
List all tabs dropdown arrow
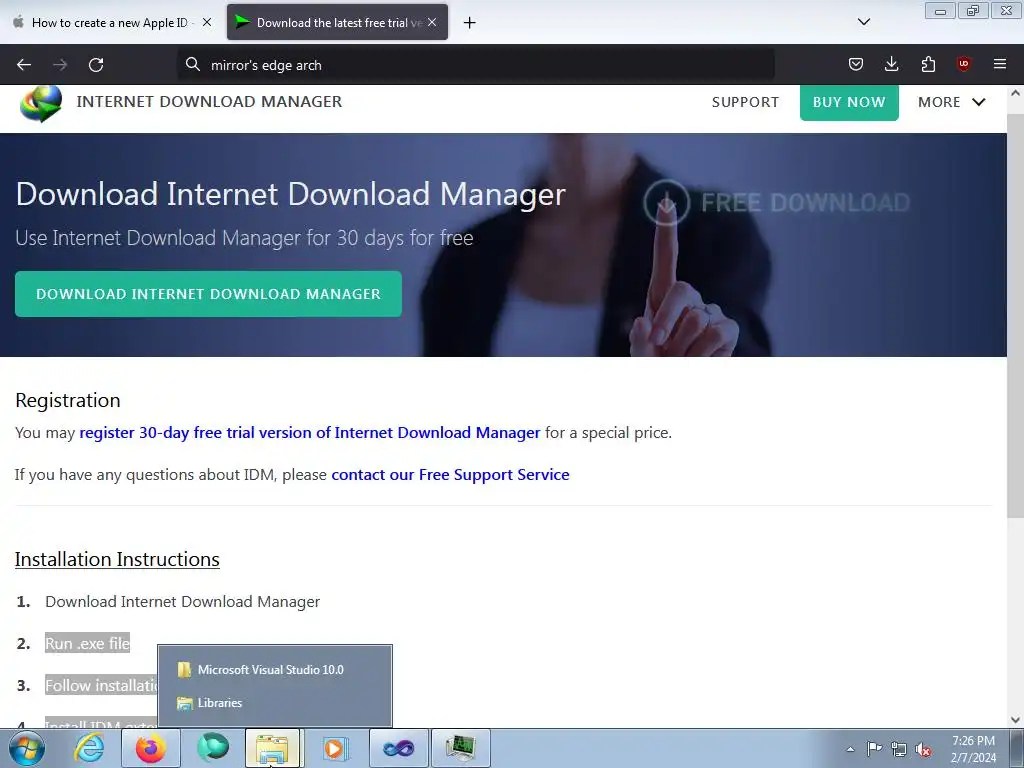point(864,22)
